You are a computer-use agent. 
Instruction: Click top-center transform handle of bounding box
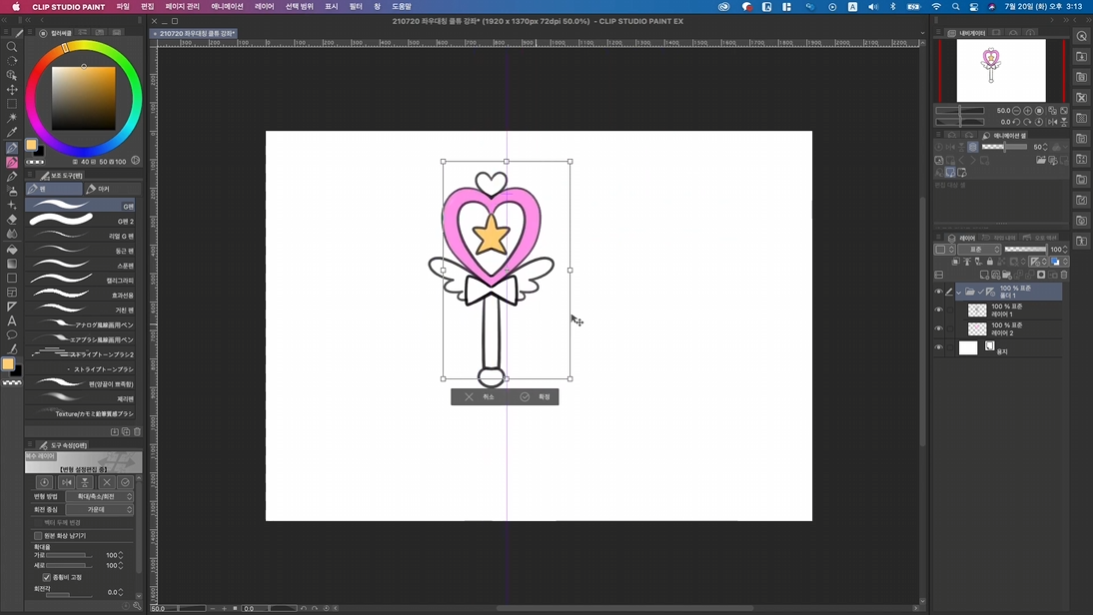[x=507, y=161]
